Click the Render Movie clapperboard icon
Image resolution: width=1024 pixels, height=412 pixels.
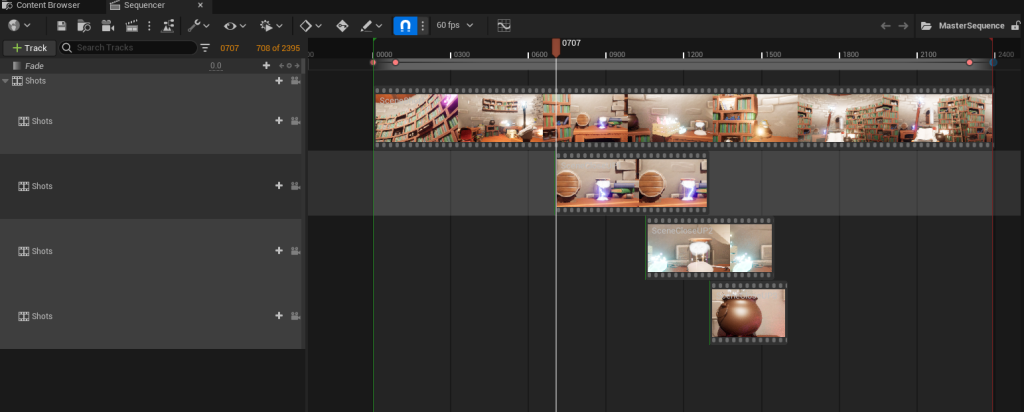coord(131,25)
